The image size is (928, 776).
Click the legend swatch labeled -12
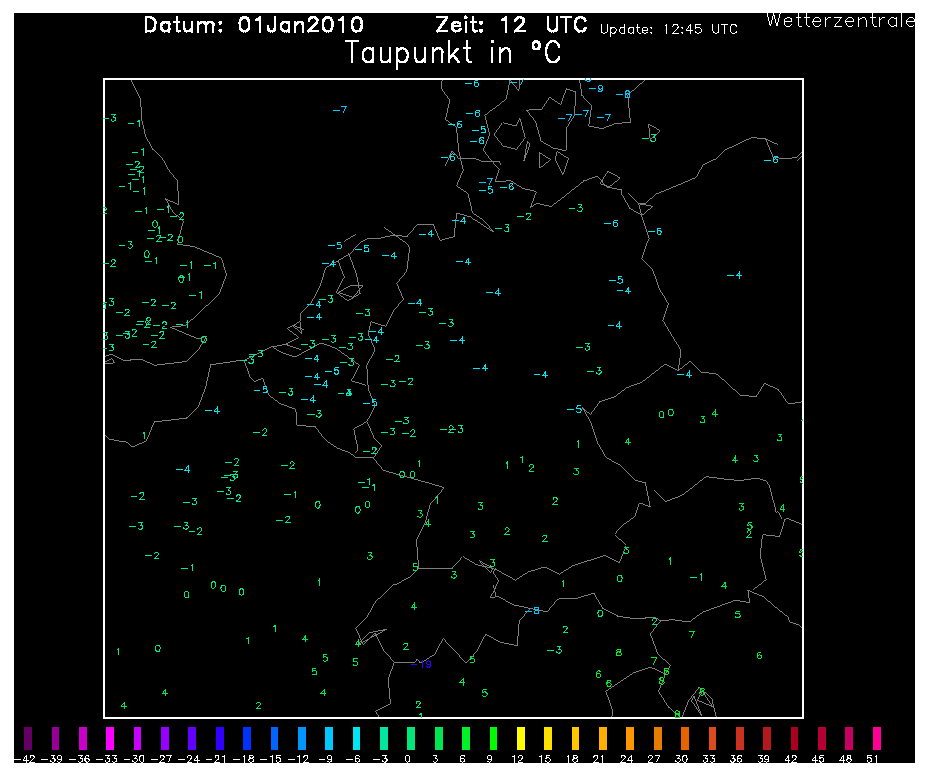(301, 738)
